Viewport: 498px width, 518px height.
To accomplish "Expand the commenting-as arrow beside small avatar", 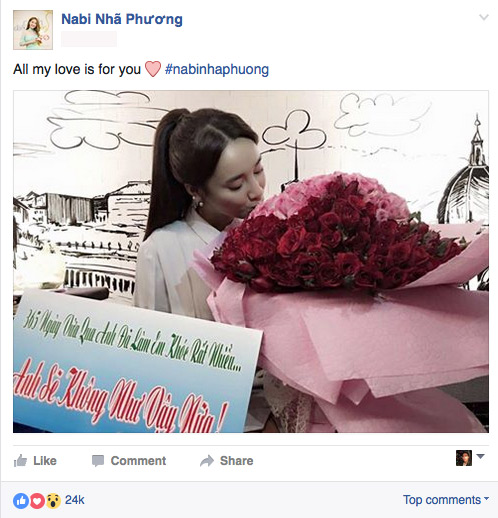I will (x=480, y=456).
